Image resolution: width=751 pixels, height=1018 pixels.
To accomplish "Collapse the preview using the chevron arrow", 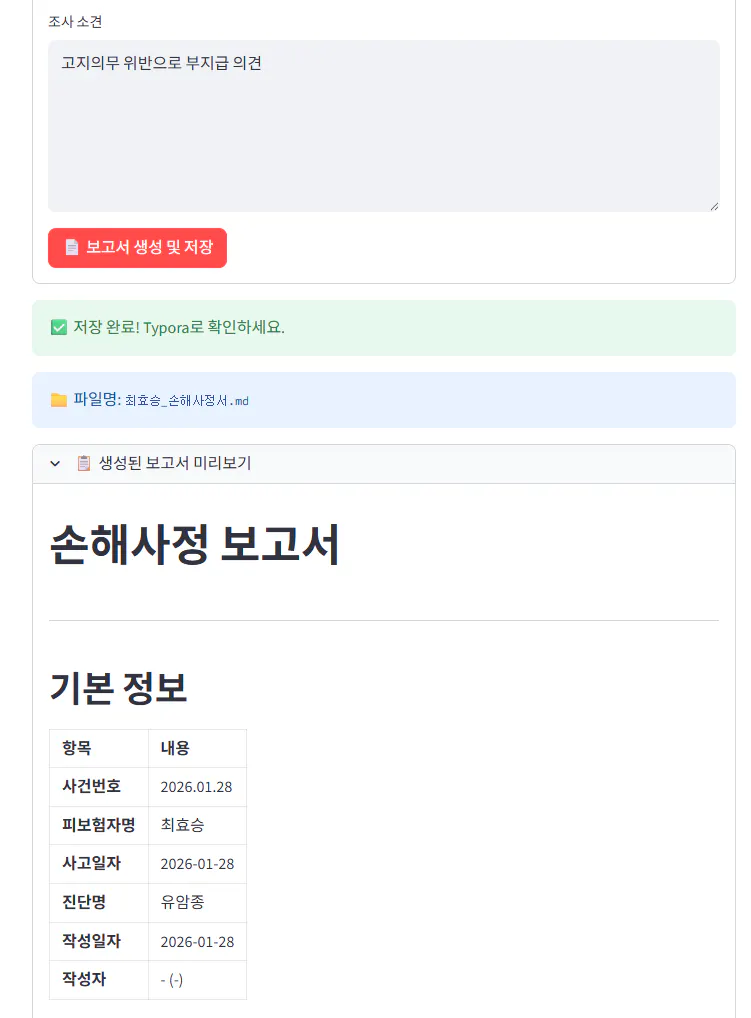I will [56, 464].
